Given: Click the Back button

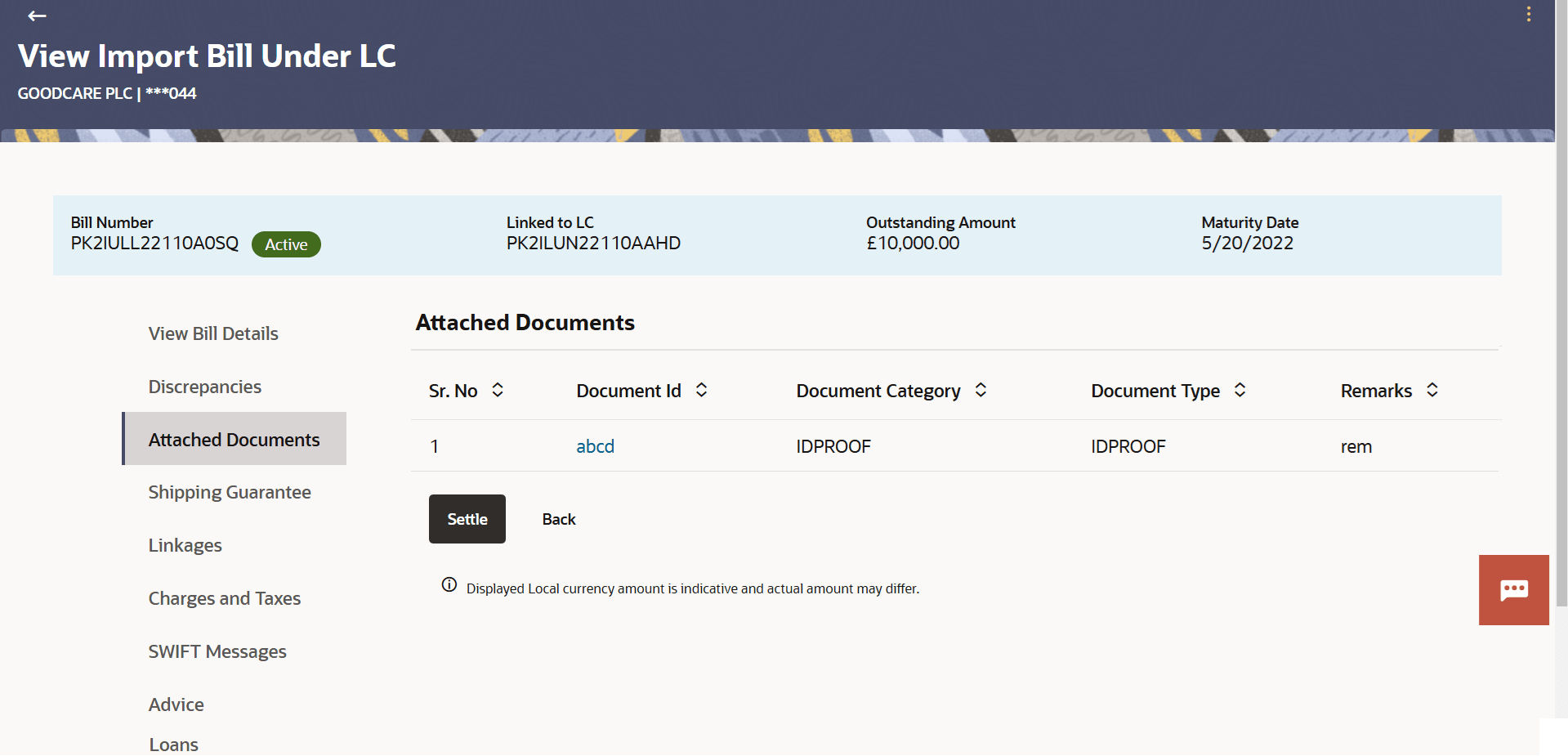Looking at the screenshot, I should point(558,518).
